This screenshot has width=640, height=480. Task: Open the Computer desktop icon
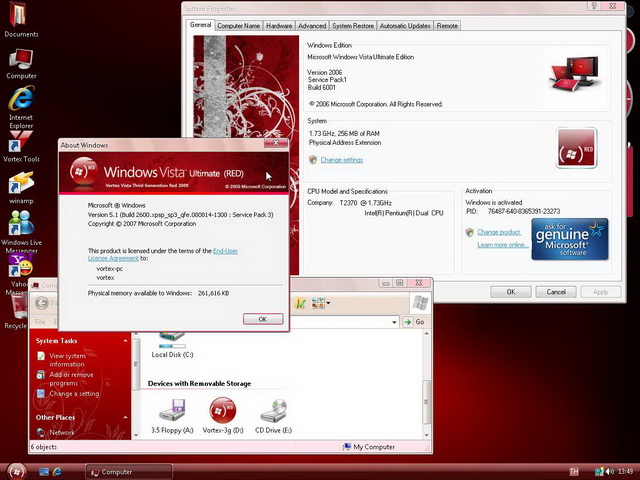(x=21, y=64)
